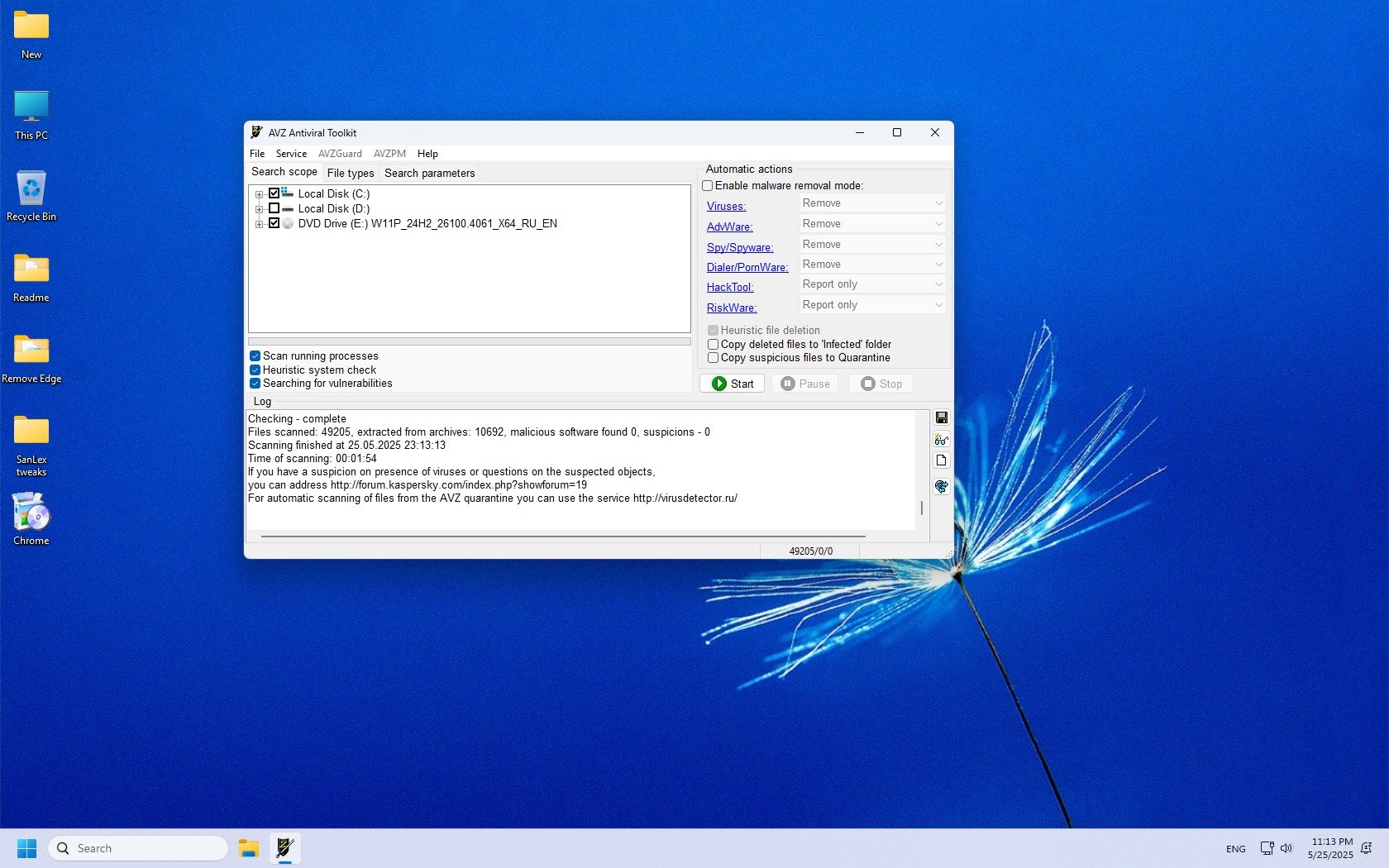Image resolution: width=1389 pixels, height=868 pixels.
Task: Toggle Copy suspicious files to Quarantine
Action: click(713, 358)
